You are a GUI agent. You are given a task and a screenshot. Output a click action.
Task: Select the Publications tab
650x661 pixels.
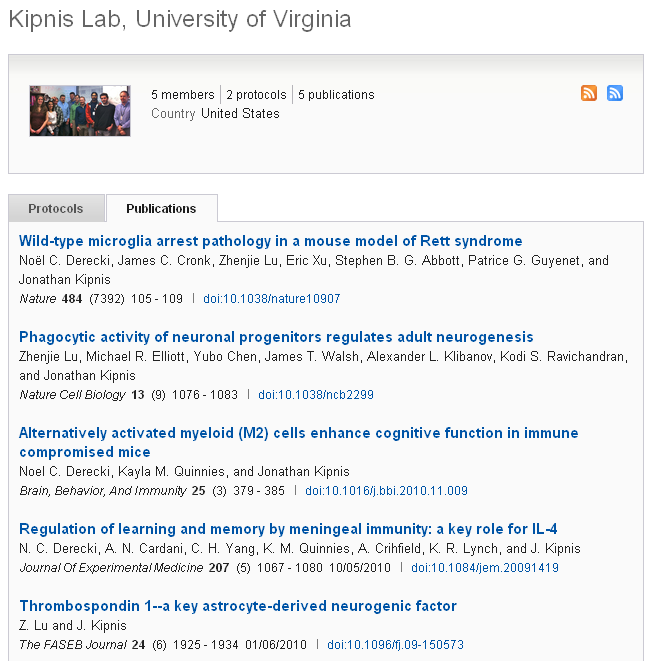pyautogui.click(x=161, y=209)
